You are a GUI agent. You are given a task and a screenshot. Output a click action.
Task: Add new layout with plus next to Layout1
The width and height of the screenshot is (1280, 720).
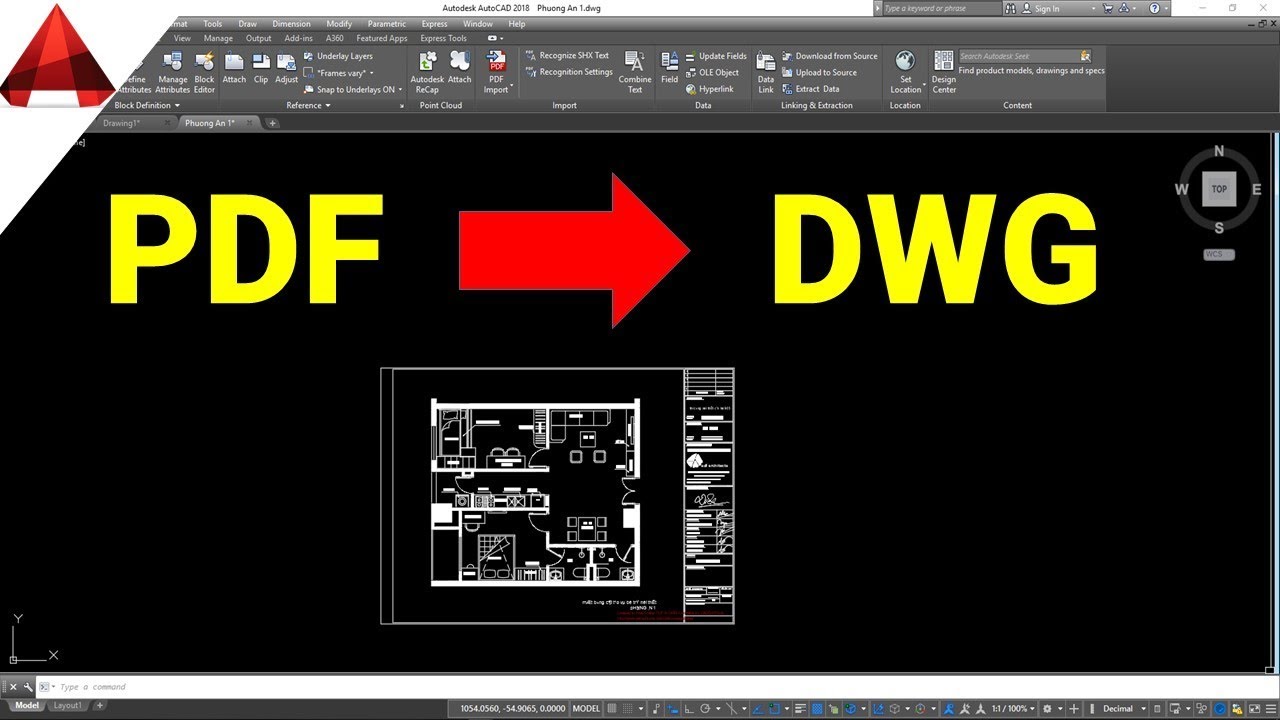(100, 706)
